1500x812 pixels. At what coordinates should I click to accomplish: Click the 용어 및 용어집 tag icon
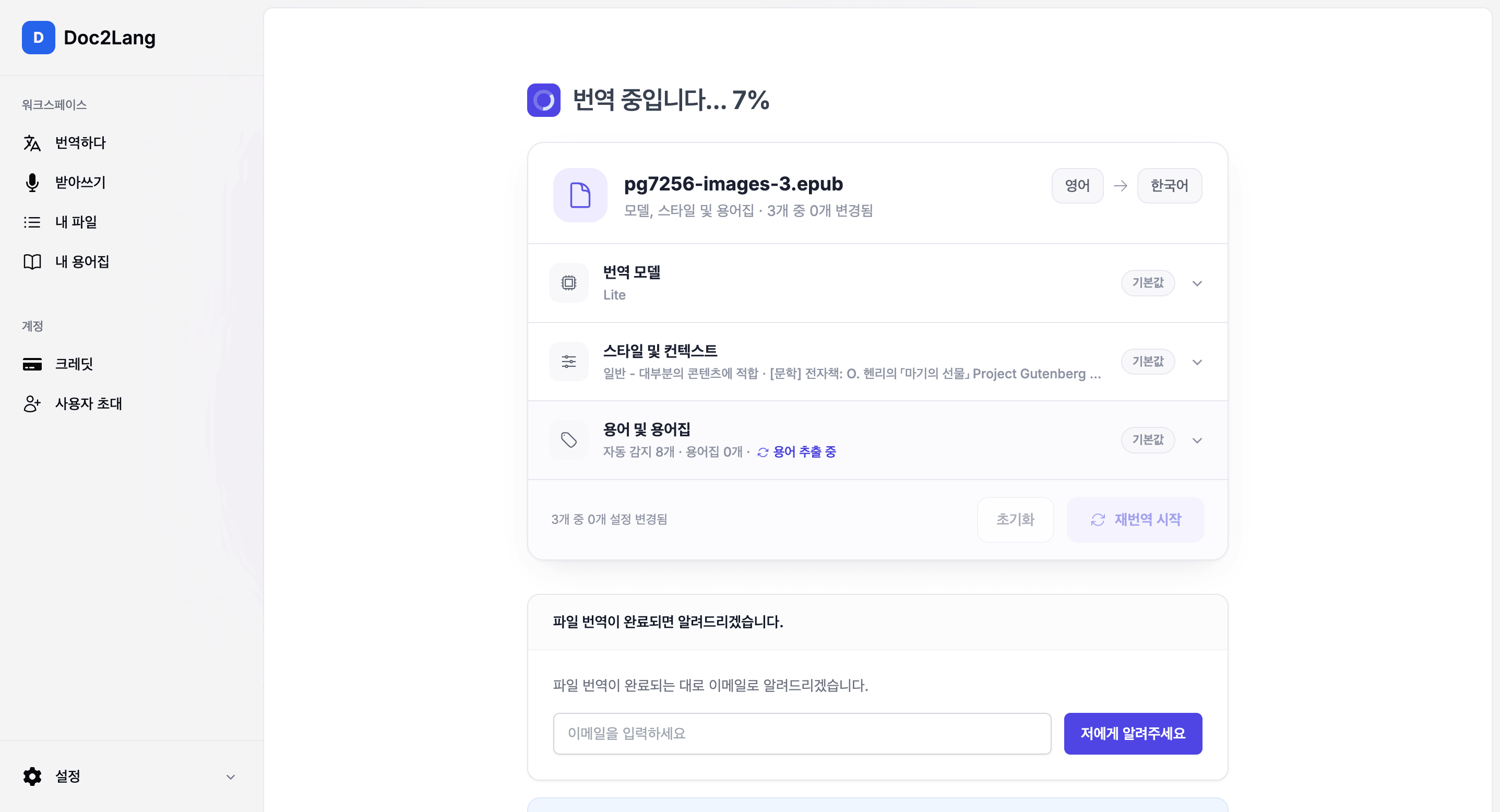(x=569, y=440)
